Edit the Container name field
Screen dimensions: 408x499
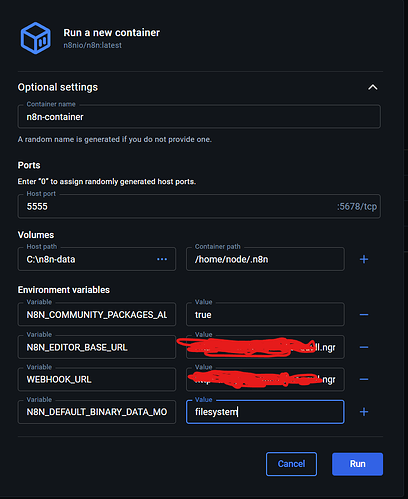point(199,117)
